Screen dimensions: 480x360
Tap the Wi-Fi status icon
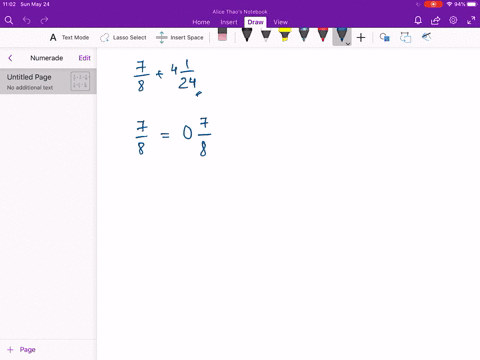point(449,4)
